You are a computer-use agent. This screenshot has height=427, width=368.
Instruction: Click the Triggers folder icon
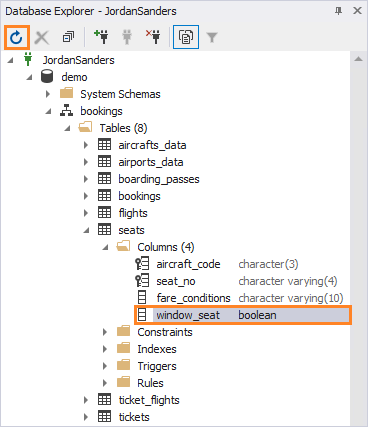(123, 365)
